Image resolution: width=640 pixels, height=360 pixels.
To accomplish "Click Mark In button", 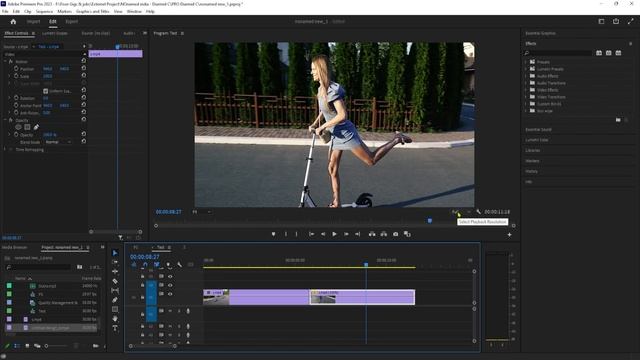I will click(286, 234).
